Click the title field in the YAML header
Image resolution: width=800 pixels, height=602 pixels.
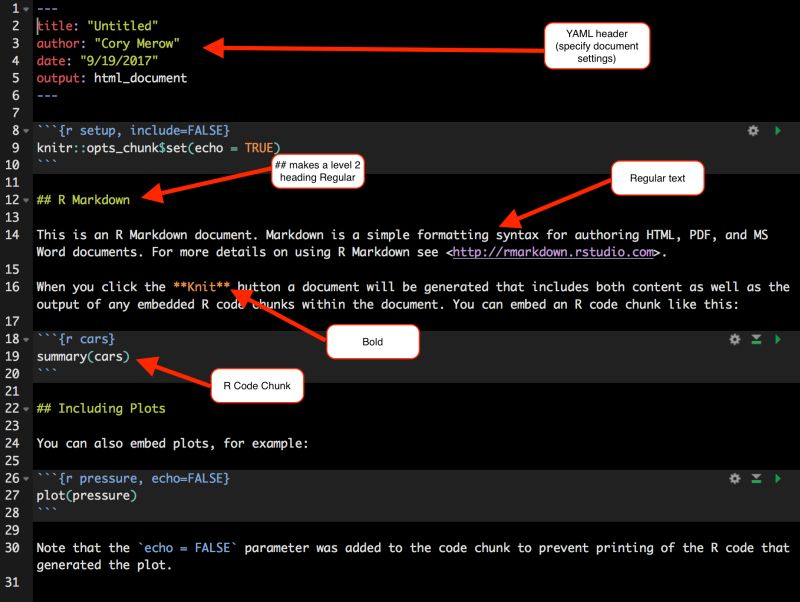click(95, 24)
